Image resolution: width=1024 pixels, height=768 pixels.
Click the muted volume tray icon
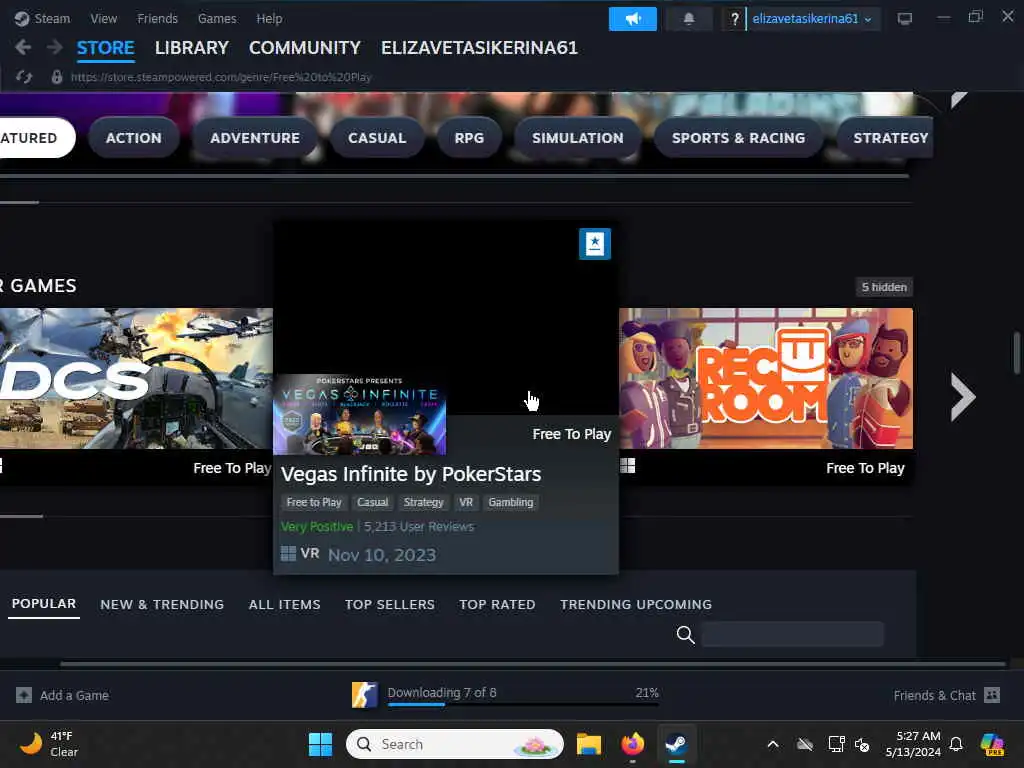862,744
